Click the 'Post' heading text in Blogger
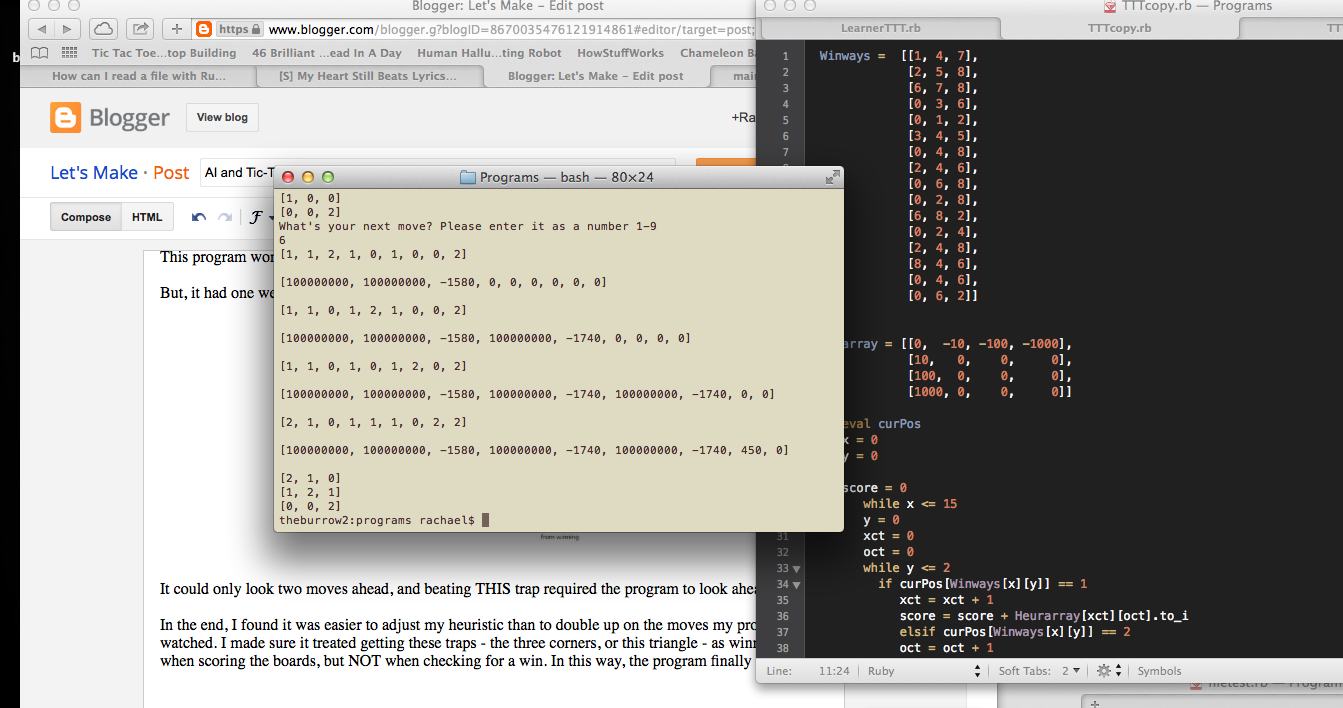1343x708 pixels. point(171,173)
